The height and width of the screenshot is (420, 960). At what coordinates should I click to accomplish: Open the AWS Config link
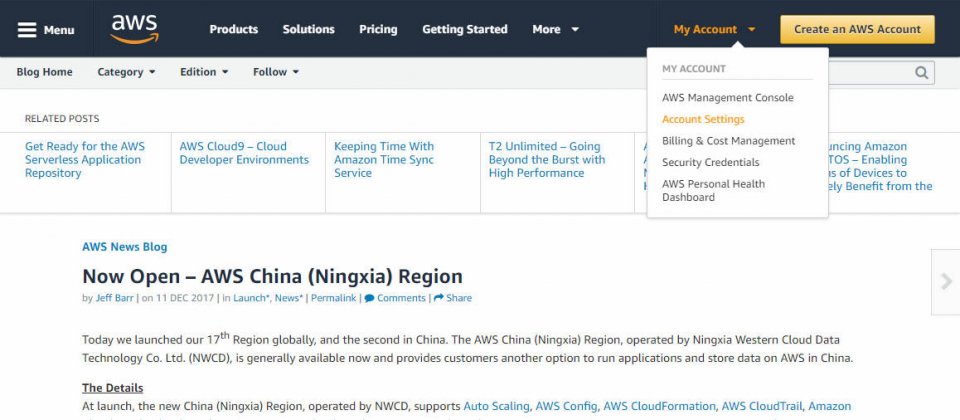pos(568,407)
